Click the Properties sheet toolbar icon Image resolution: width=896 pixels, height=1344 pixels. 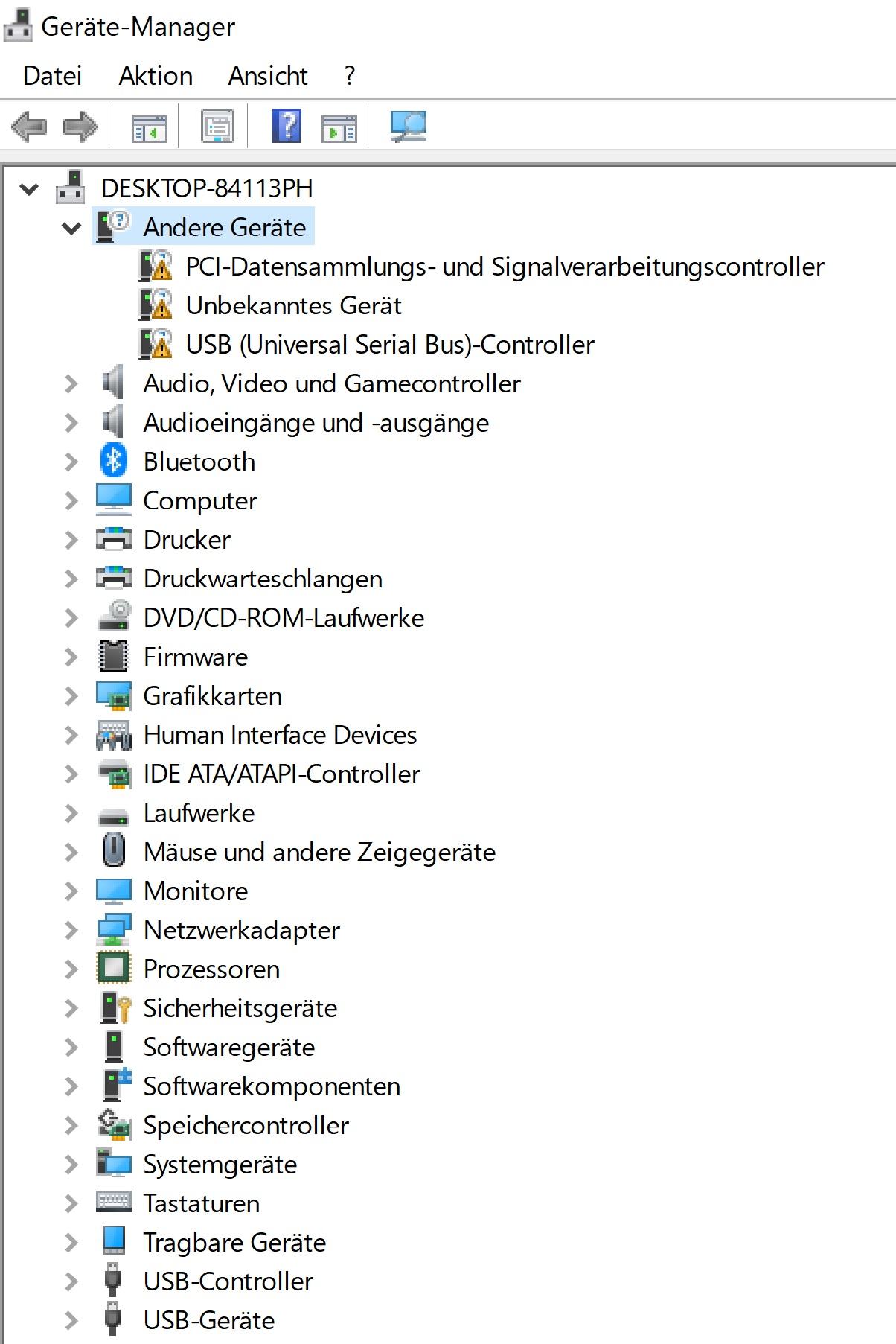pos(217,127)
